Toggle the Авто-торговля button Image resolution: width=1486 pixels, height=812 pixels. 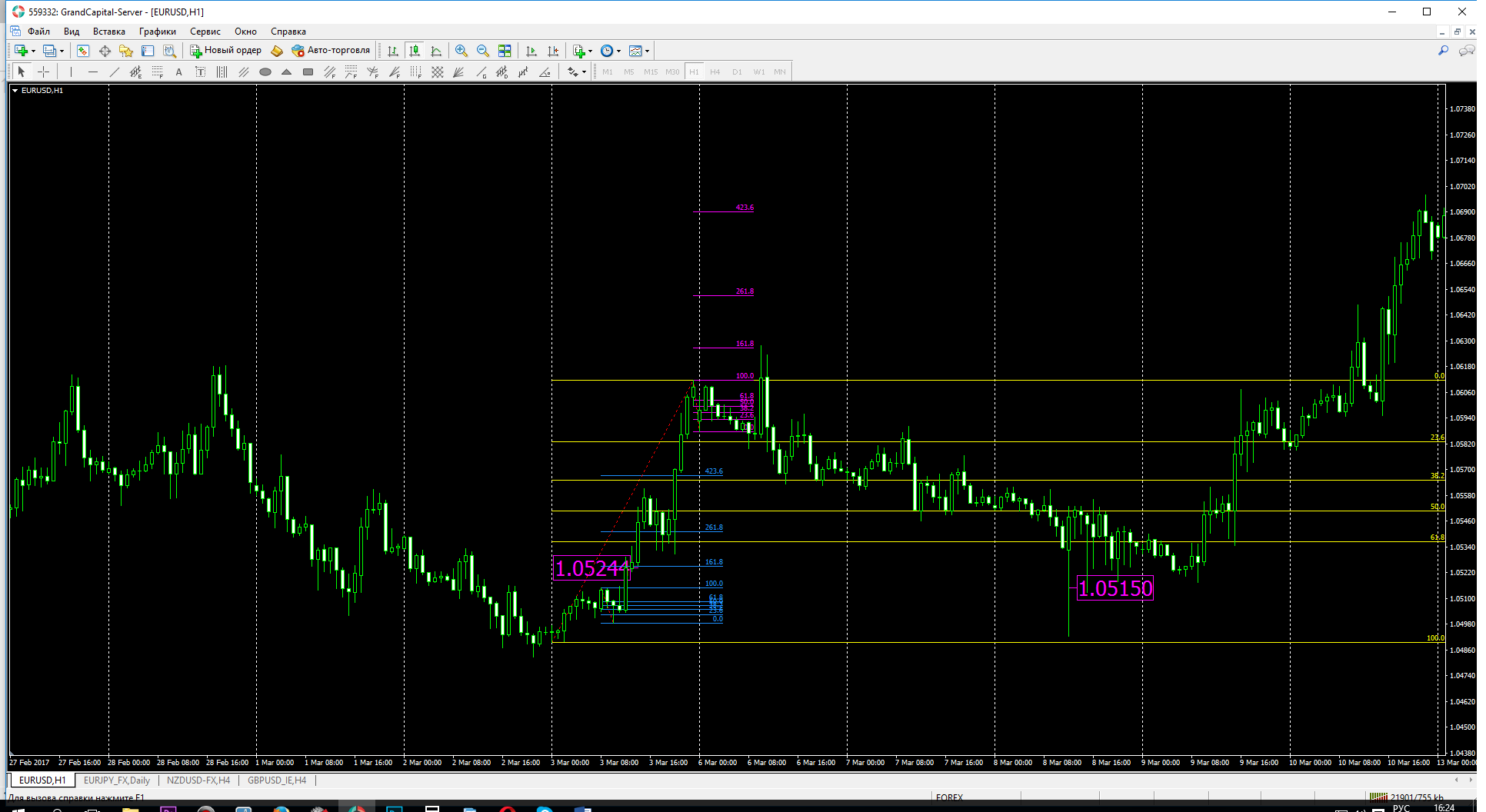point(332,51)
